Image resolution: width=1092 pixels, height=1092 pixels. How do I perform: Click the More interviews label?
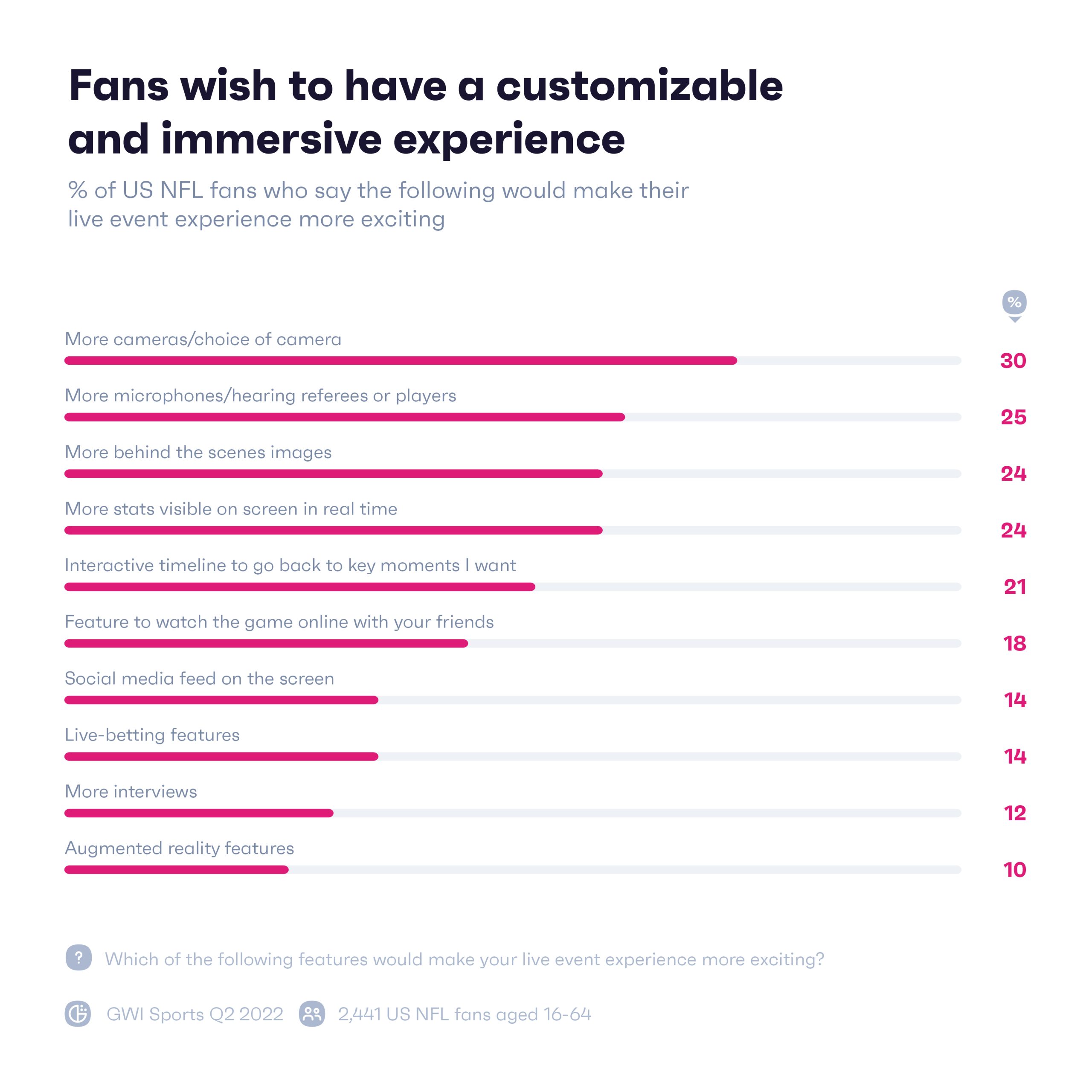pyautogui.click(x=131, y=791)
